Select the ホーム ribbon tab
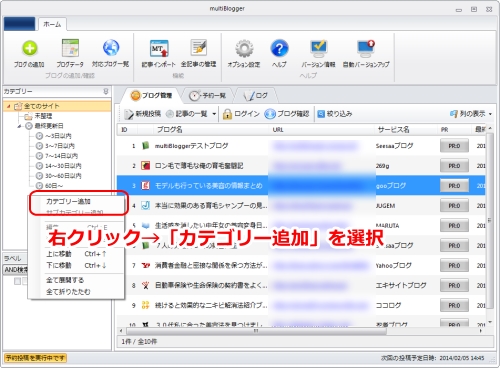This screenshot has height=368, width=500. point(52,24)
